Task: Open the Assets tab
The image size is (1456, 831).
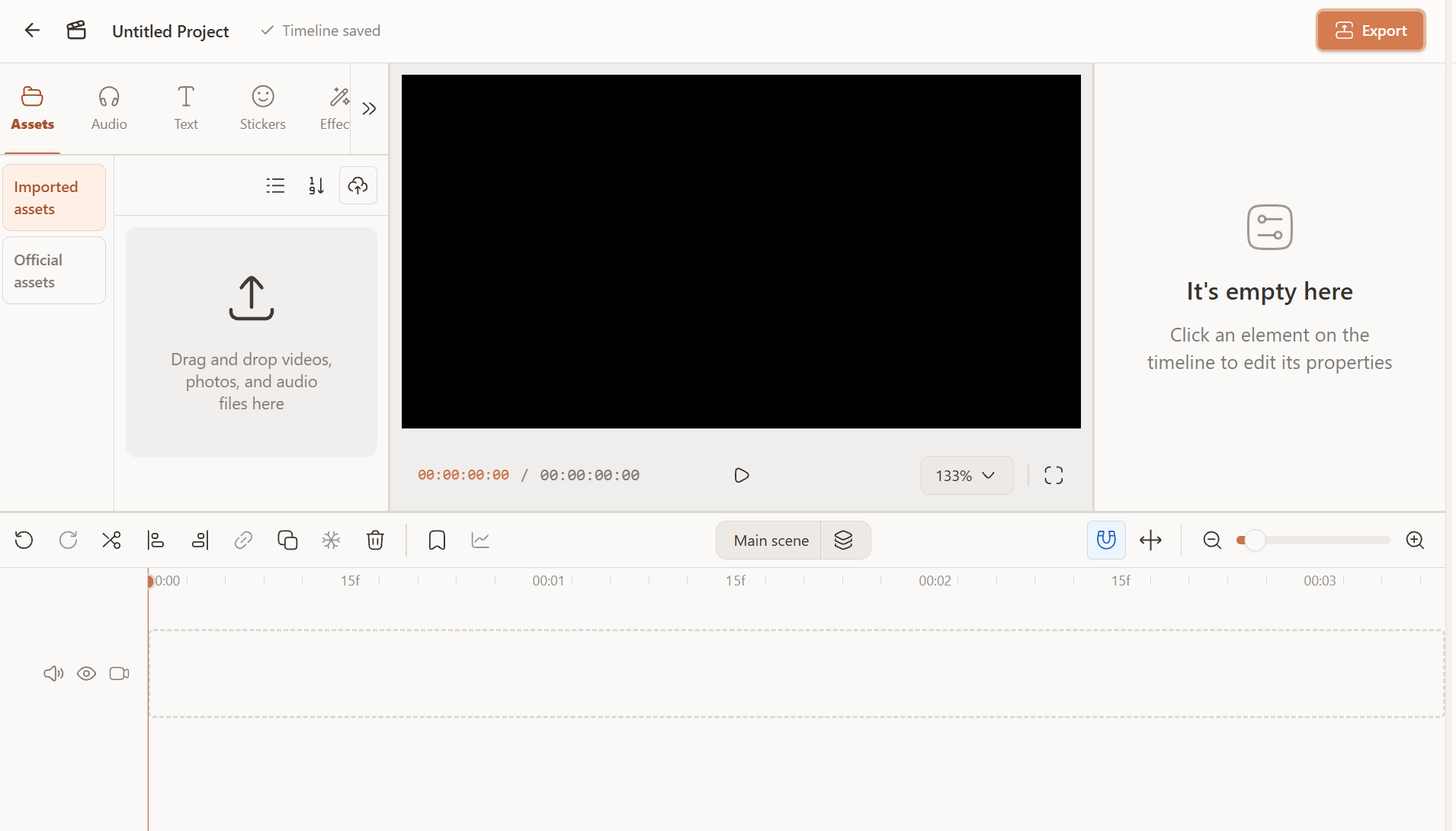Action: tap(32, 108)
